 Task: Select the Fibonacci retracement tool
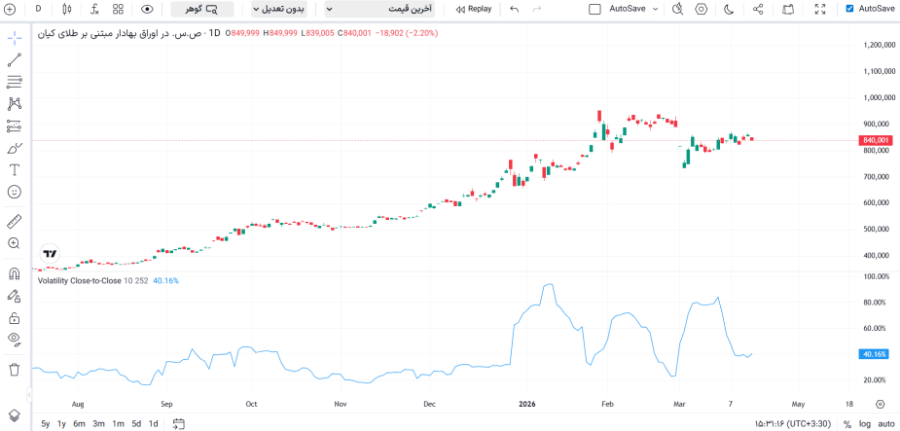pyautogui.click(x=14, y=82)
